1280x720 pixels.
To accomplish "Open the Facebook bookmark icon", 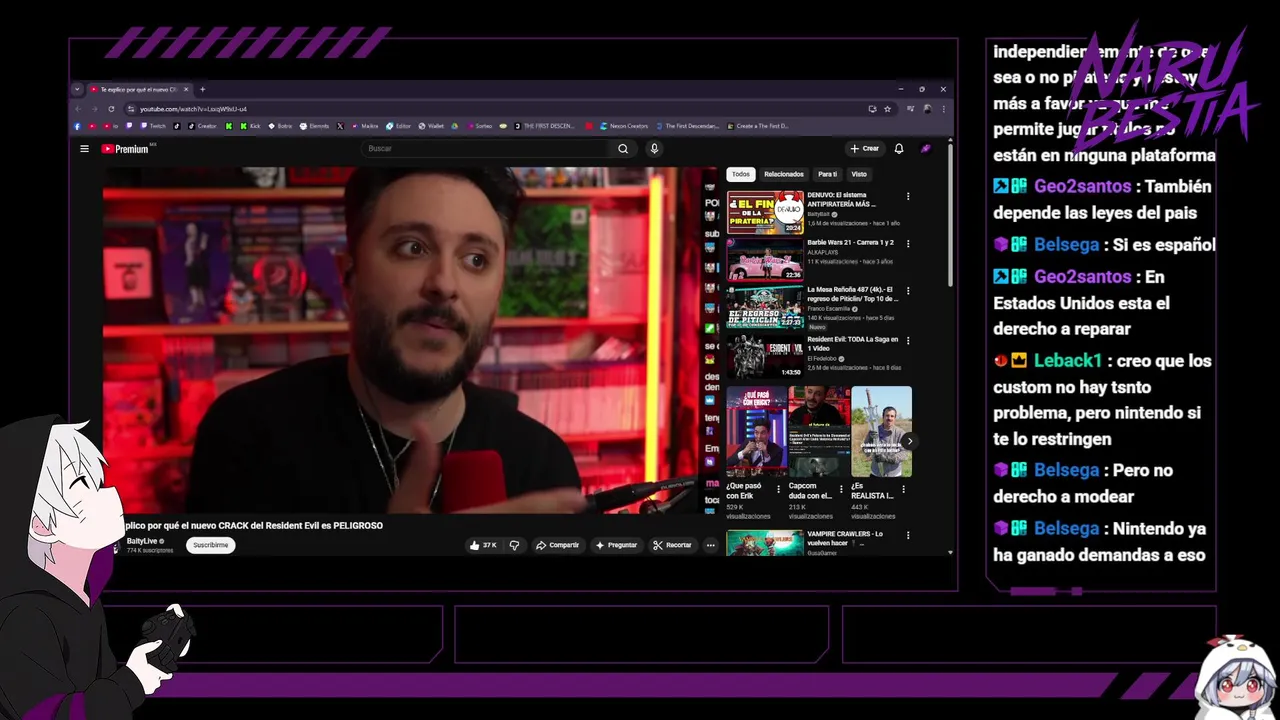I will (x=78, y=126).
